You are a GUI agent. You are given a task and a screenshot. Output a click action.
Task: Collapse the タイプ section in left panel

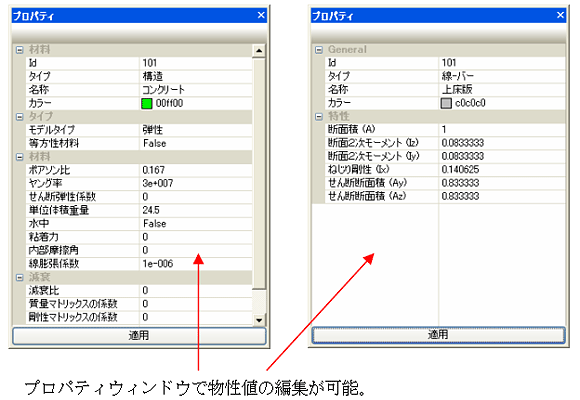(x=20, y=117)
